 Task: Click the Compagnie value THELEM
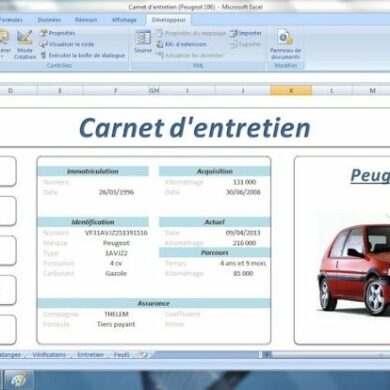[116, 314]
